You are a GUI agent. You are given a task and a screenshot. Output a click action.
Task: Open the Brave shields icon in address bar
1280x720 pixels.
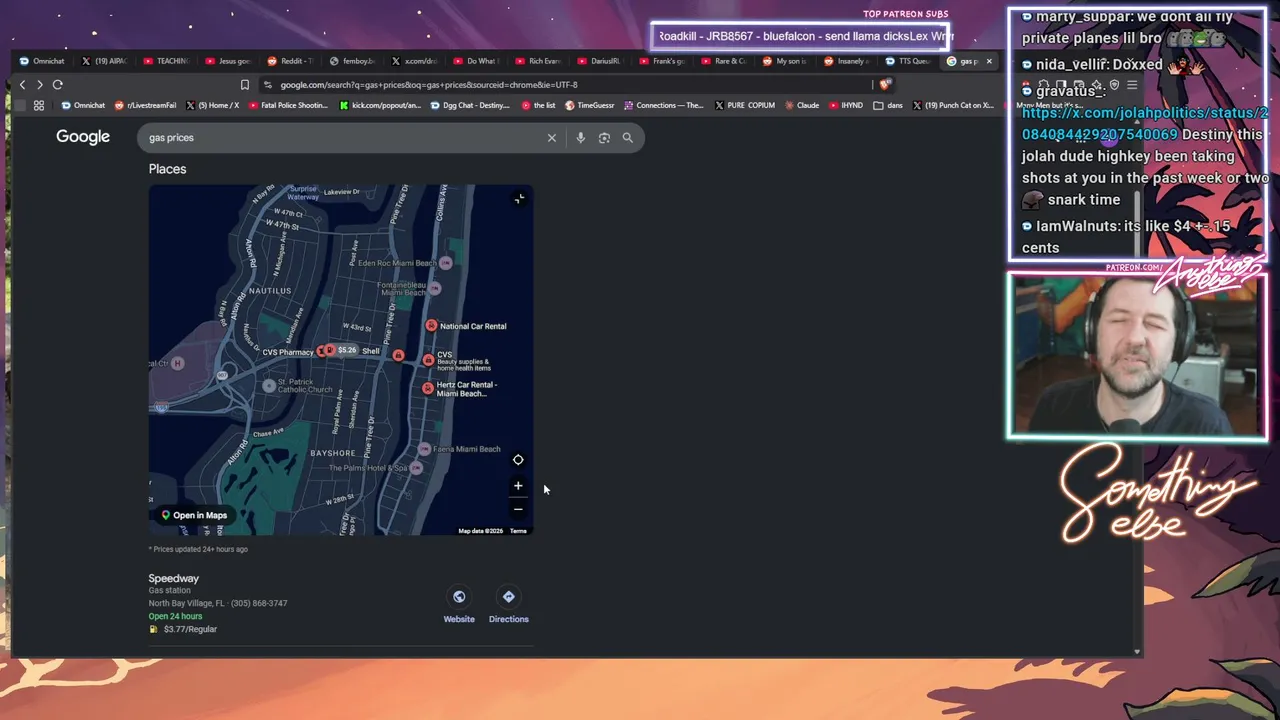[884, 85]
